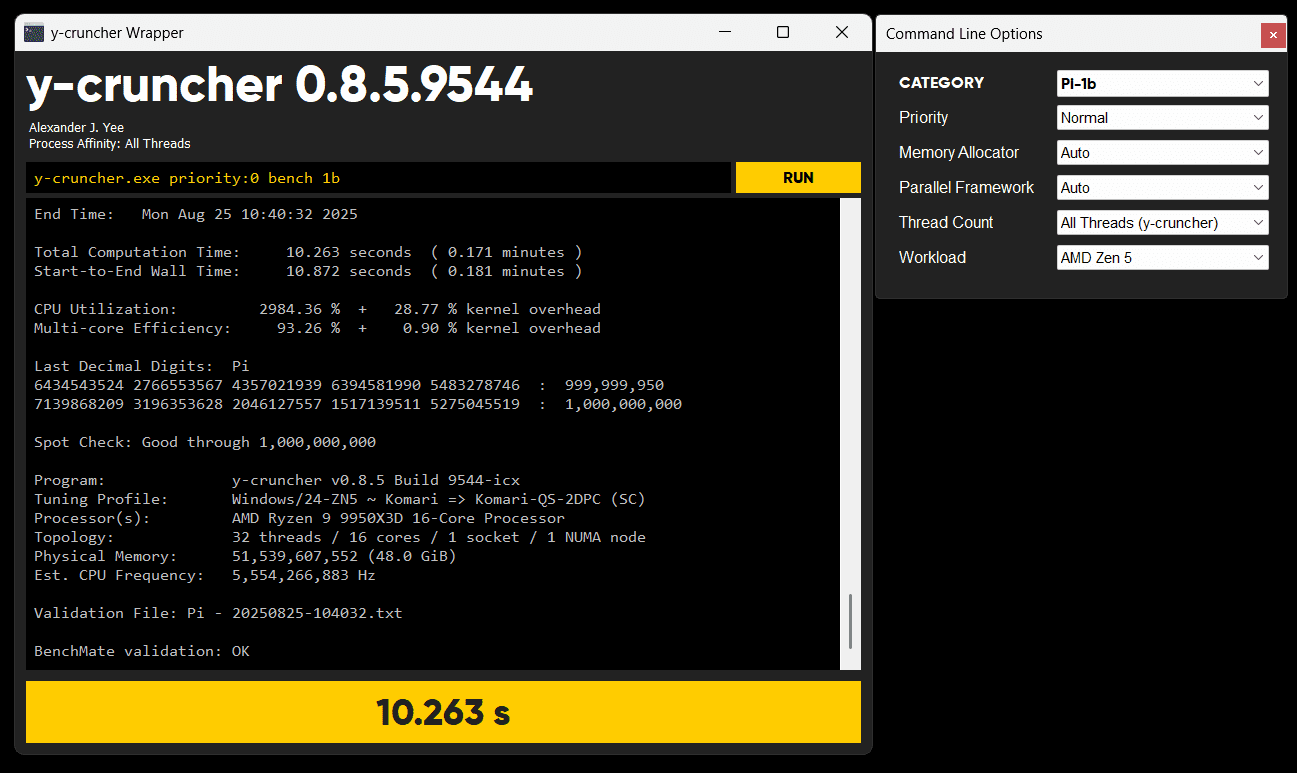Click the command line input field
The image size is (1297, 773).
tap(378, 178)
